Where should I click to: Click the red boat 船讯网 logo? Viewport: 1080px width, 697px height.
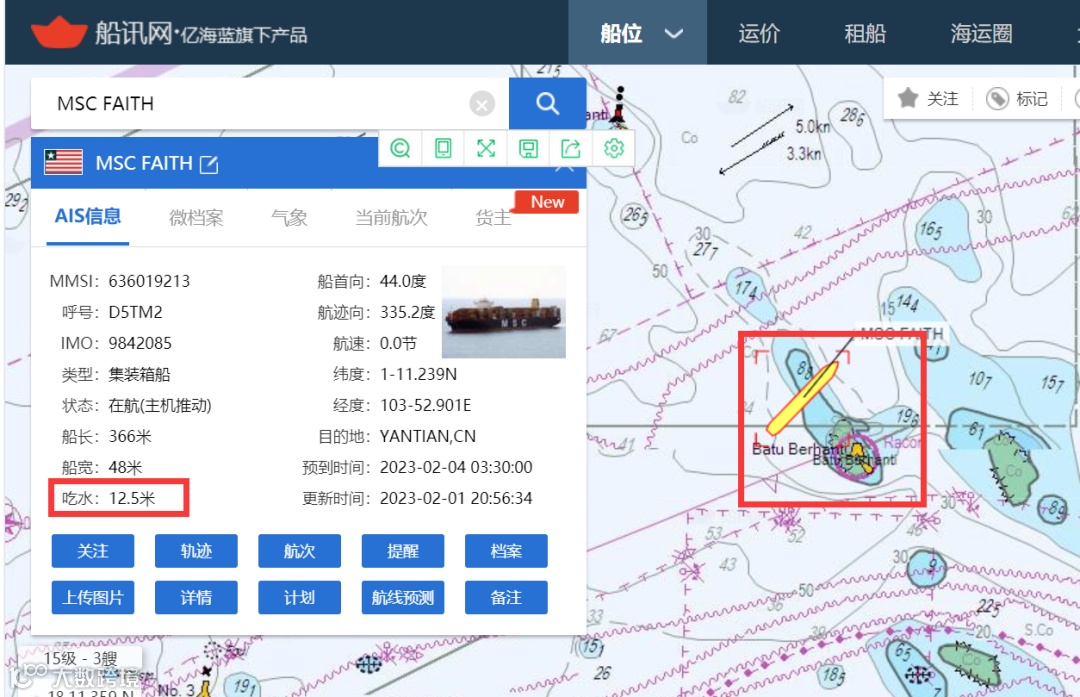pyautogui.click(x=59, y=32)
